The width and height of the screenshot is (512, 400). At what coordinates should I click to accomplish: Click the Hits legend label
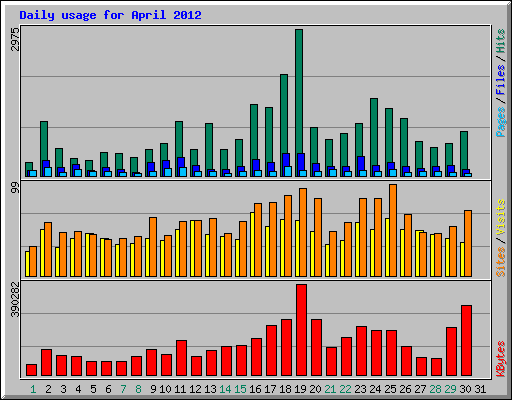[501, 41]
